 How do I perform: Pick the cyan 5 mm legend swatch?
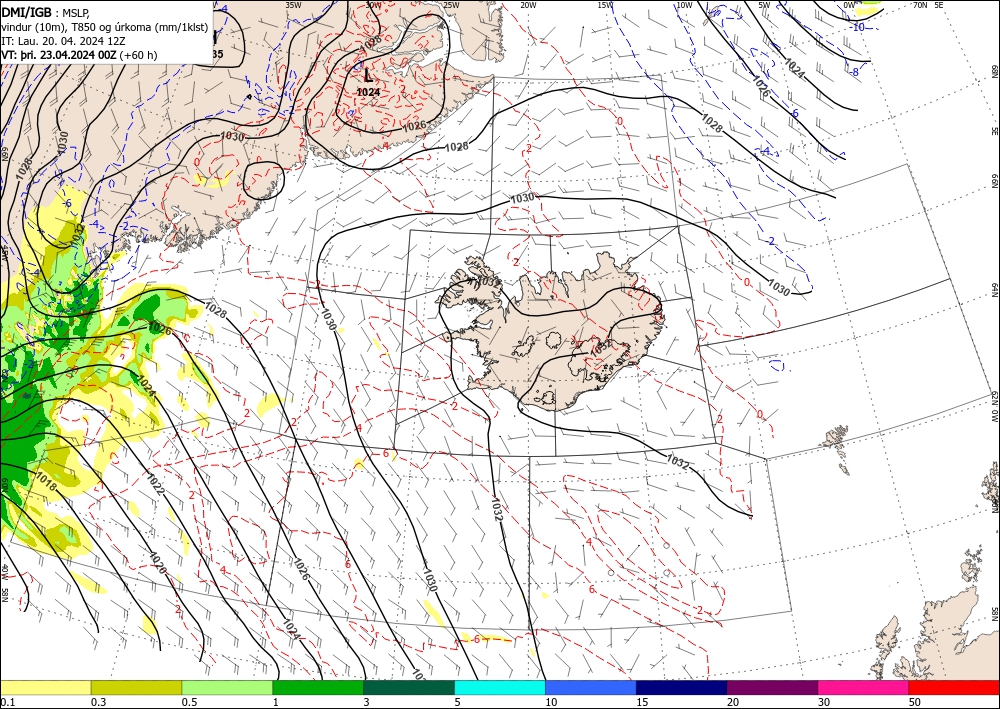pyautogui.click(x=500, y=687)
